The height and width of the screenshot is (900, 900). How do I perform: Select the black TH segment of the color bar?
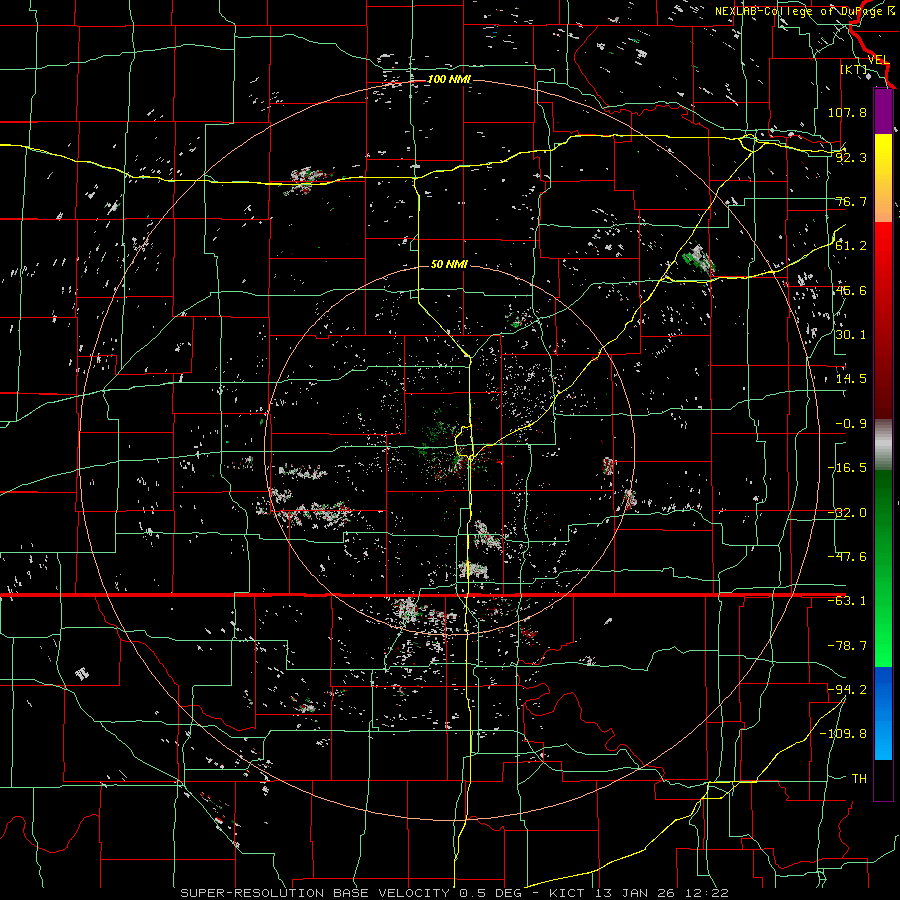pos(883,779)
